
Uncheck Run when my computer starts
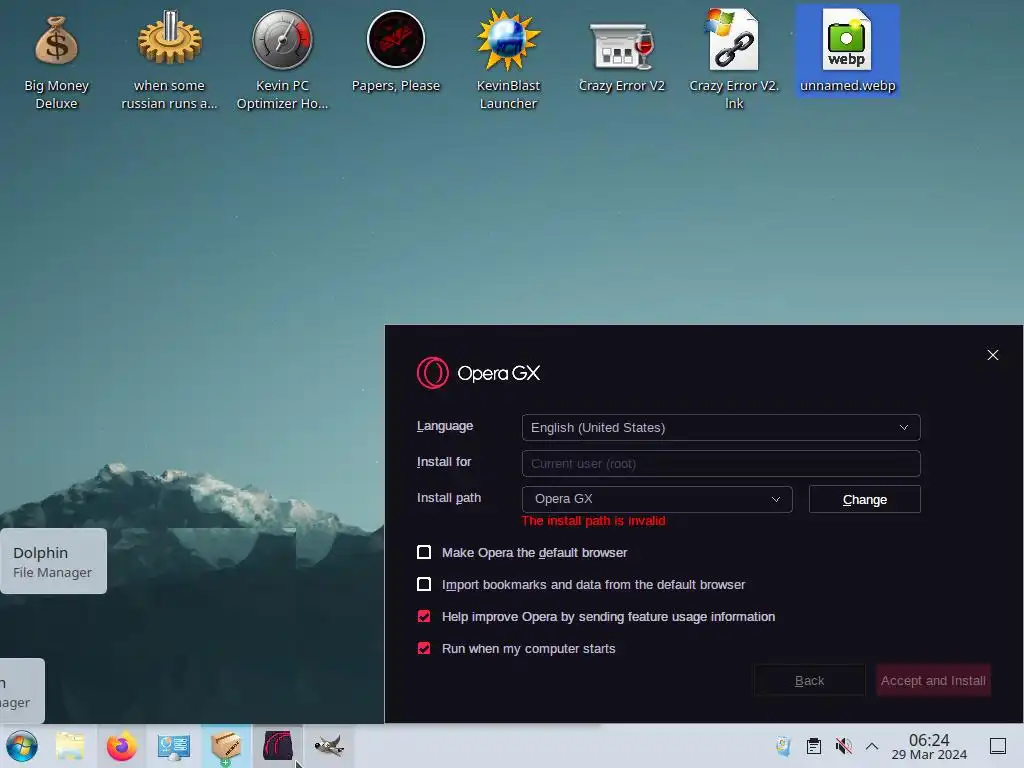click(424, 648)
